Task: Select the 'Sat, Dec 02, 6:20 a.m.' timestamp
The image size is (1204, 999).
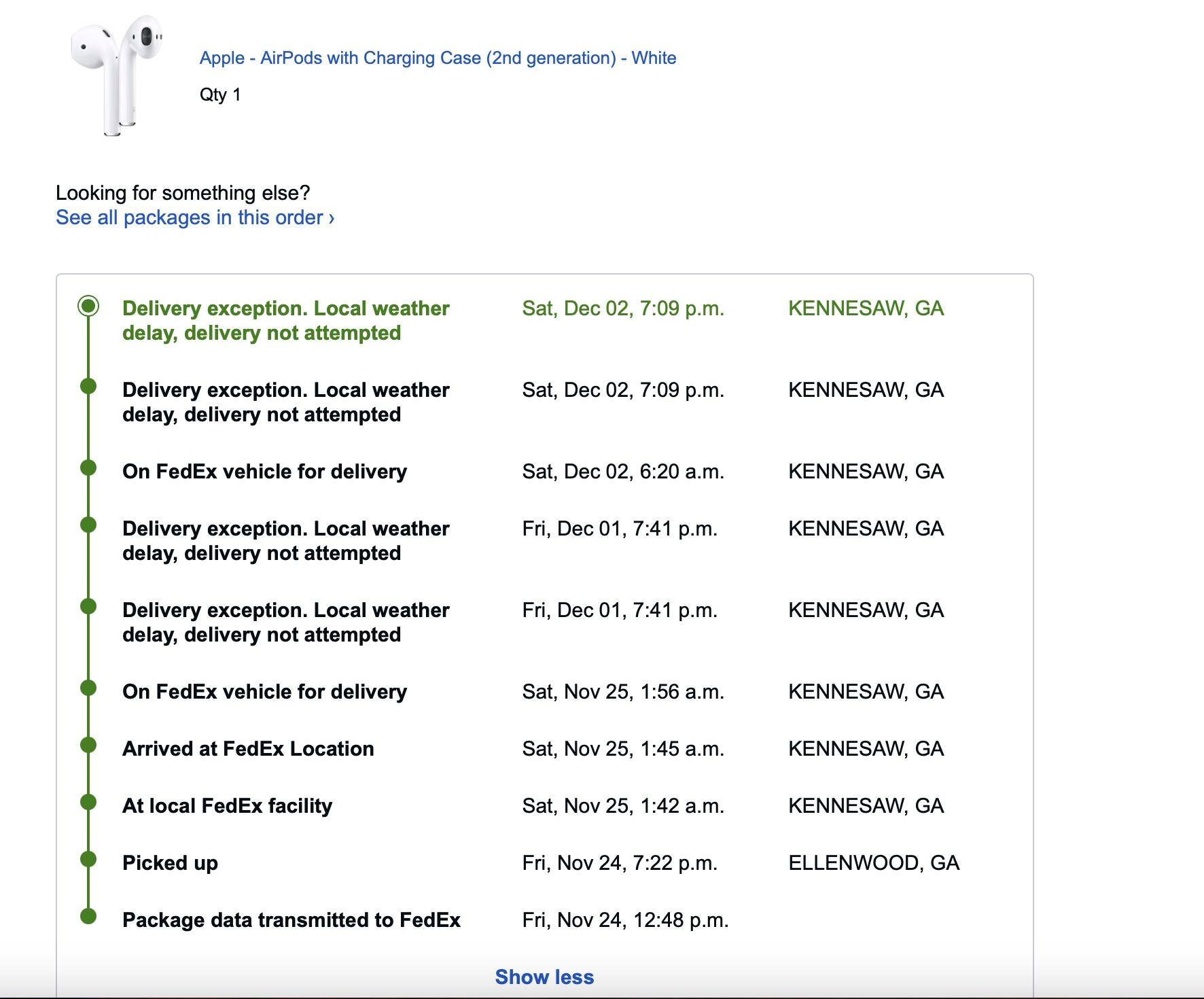Action: coord(622,472)
